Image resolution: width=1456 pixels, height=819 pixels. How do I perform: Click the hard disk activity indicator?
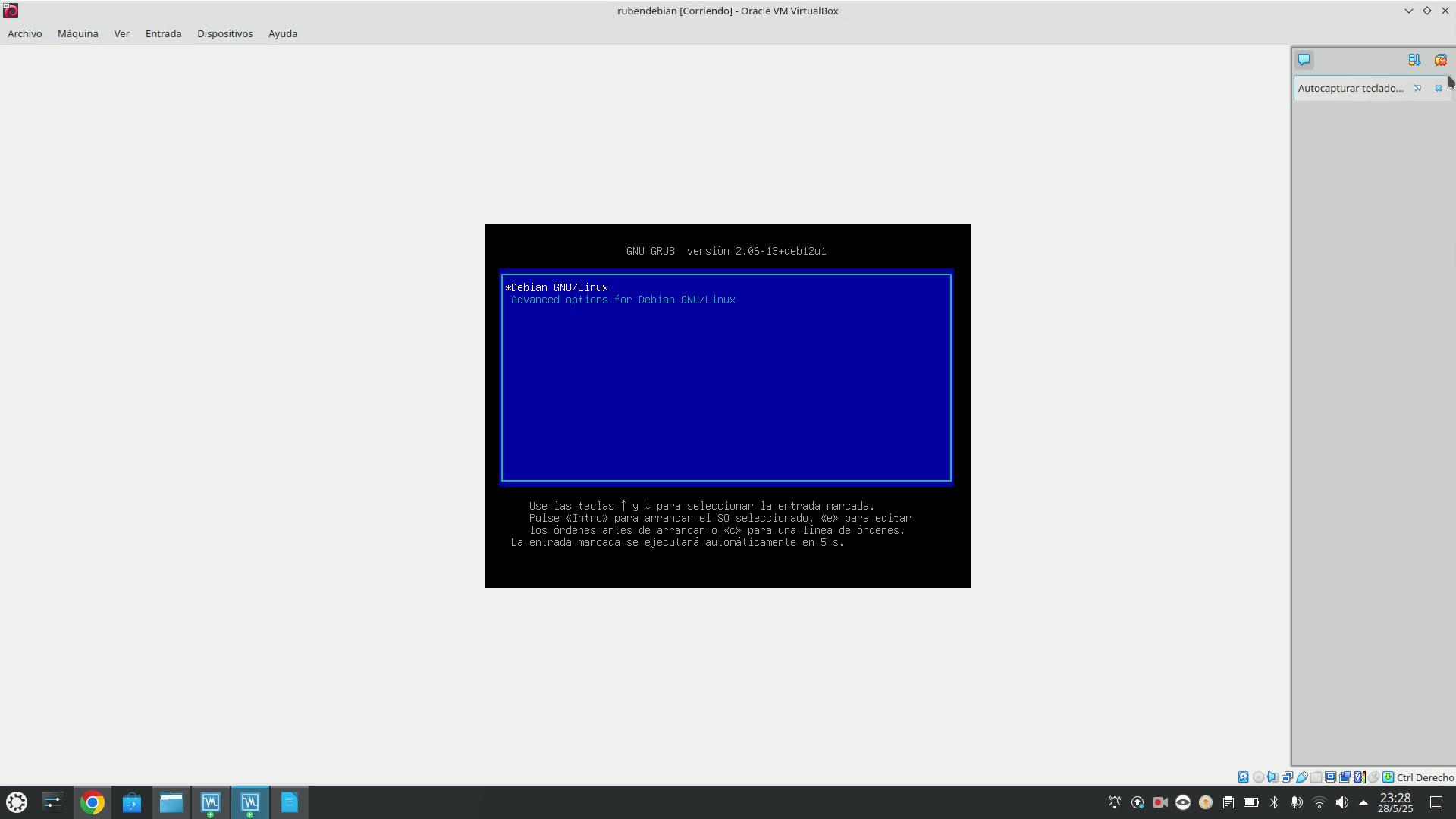click(1244, 777)
